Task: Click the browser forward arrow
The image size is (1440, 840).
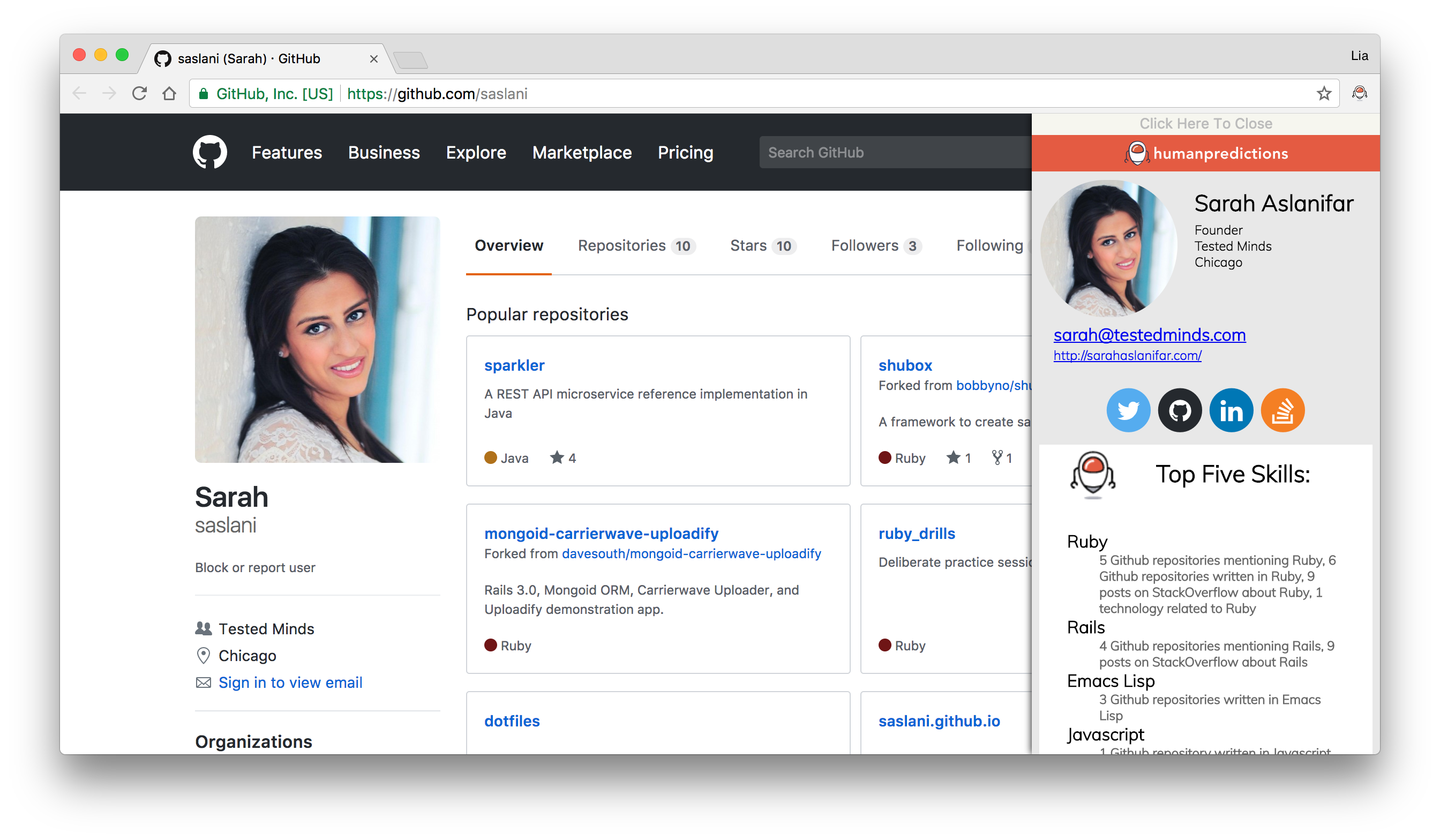Action: 109,93
